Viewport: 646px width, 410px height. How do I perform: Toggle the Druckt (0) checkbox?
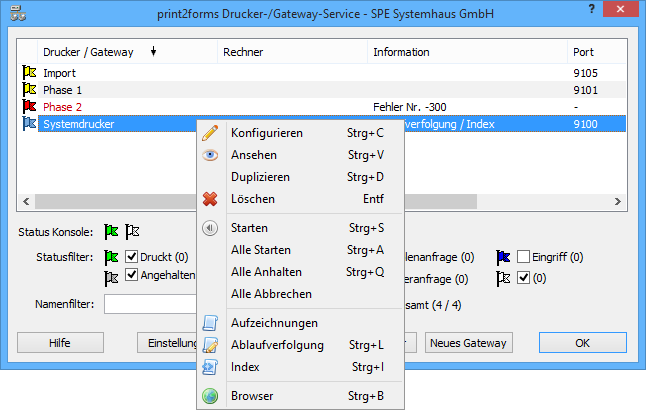click(x=131, y=257)
